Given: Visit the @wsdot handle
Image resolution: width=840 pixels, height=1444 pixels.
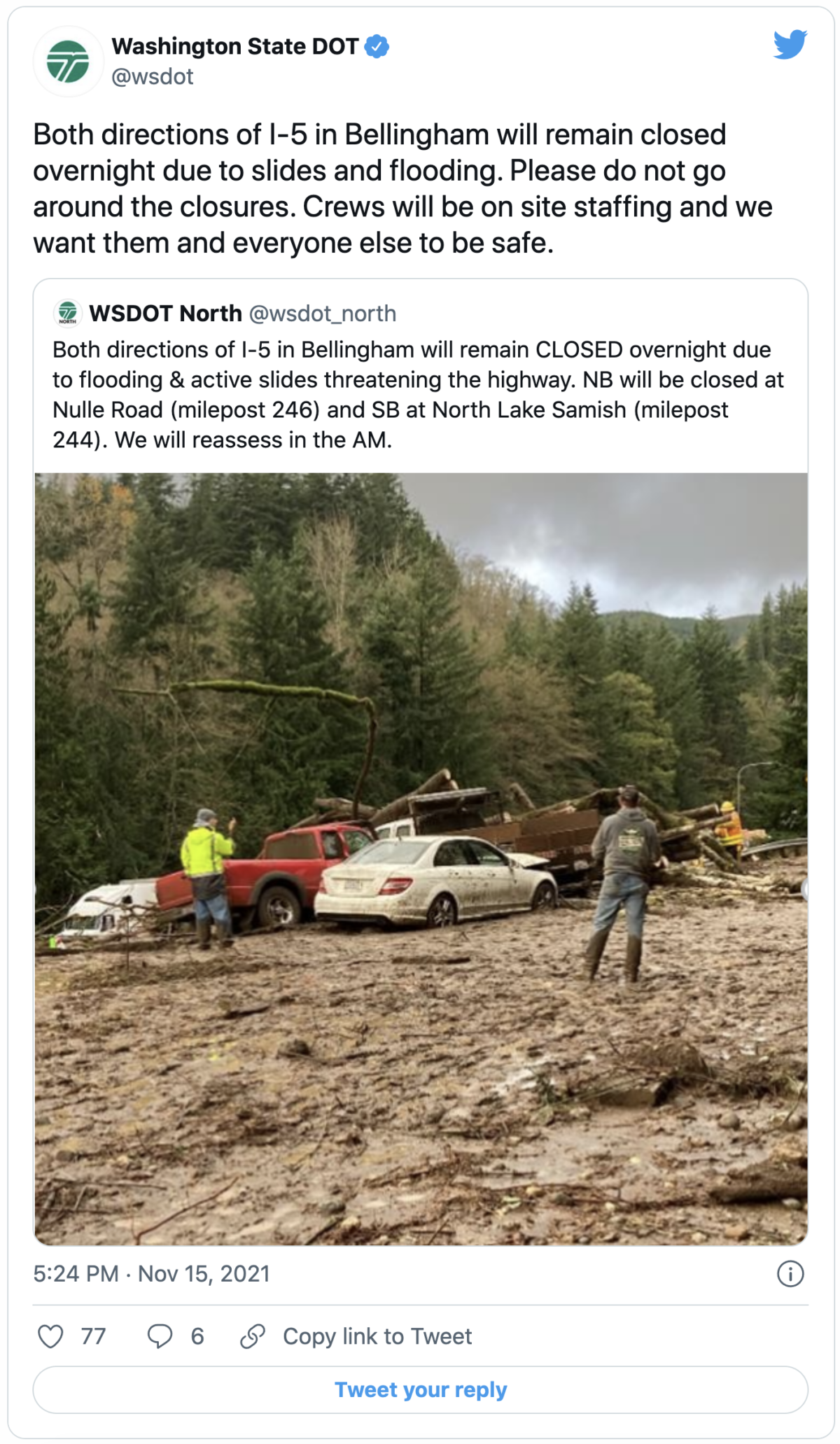Looking at the screenshot, I should (153, 76).
